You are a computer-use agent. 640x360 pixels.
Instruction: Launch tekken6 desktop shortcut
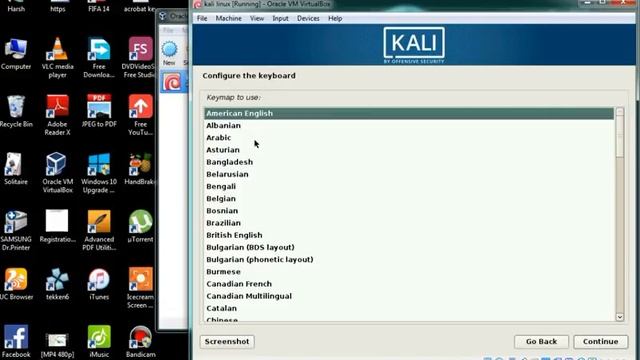pyautogui.click(x=58, y=284)
